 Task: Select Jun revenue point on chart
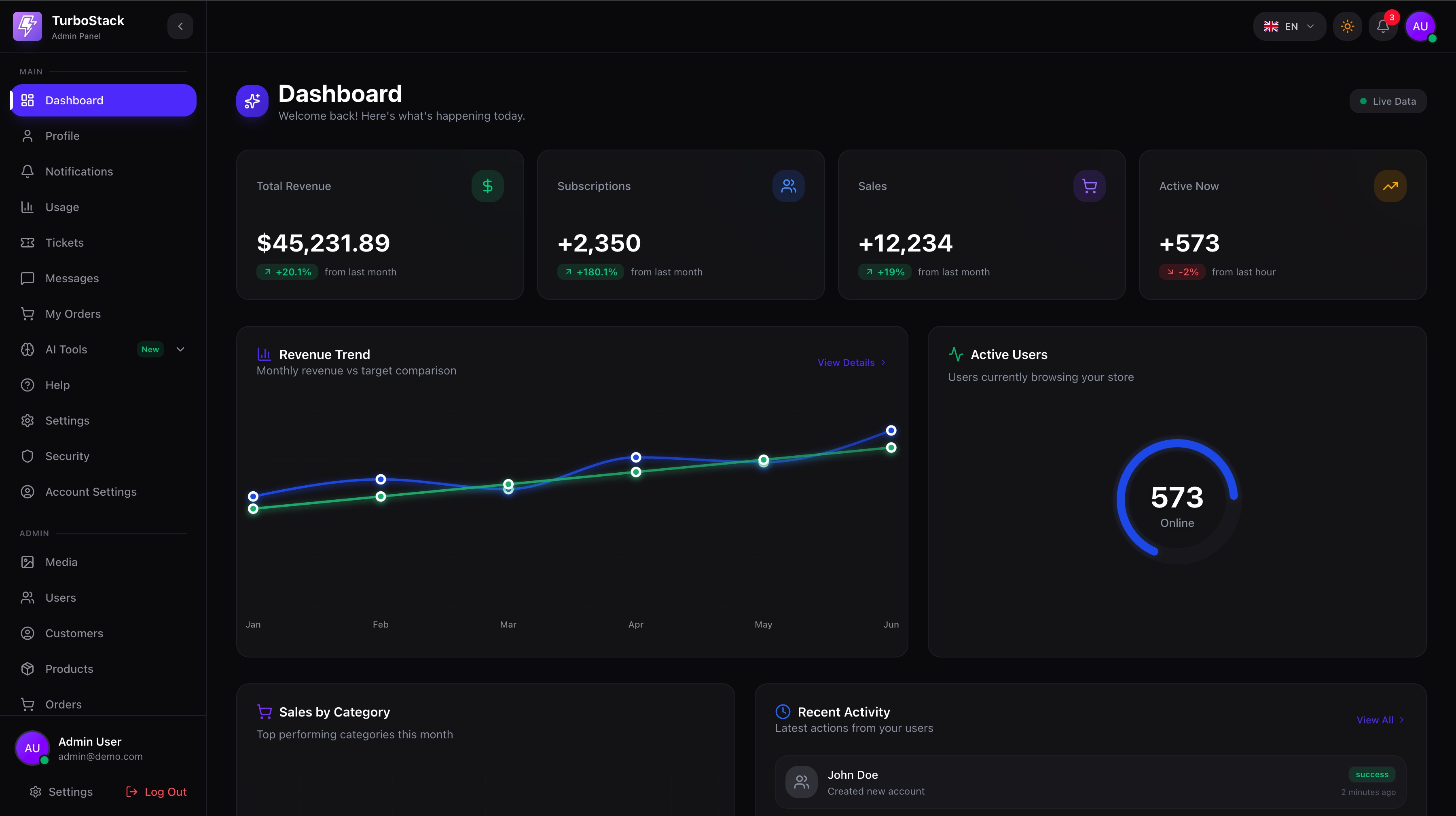click(891, 431)
